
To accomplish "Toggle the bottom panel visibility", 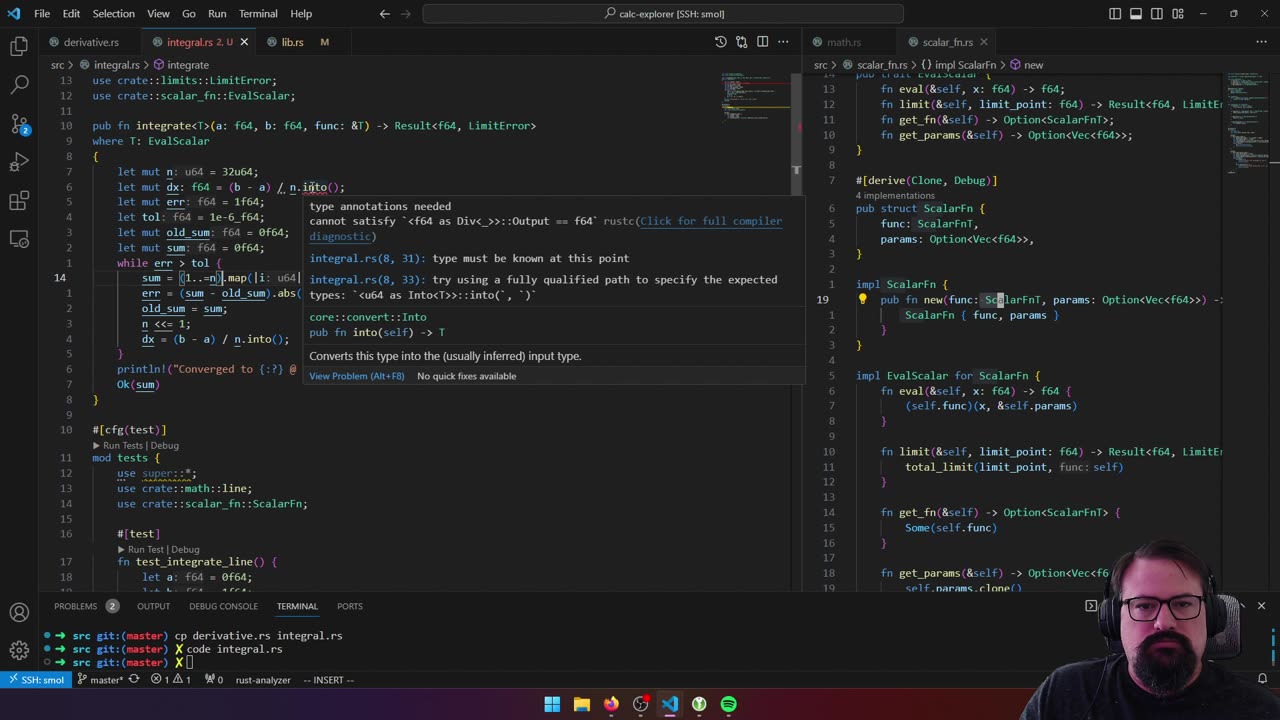I will [x=1136, y=14].
